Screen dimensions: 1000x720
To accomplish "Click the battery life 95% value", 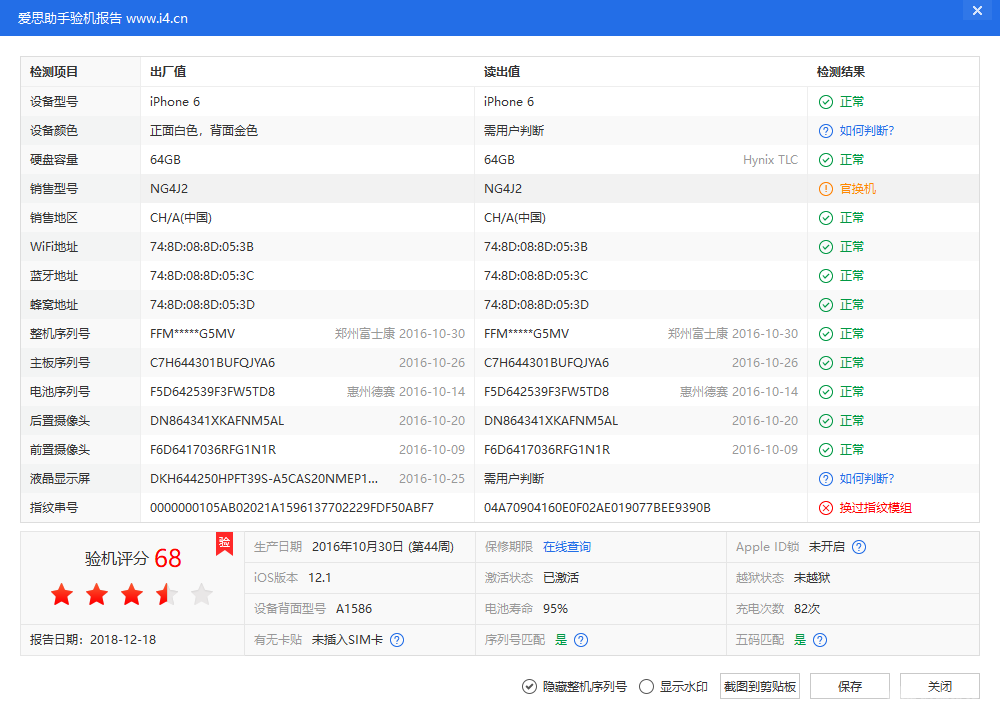I will click(x=555, y=609).
